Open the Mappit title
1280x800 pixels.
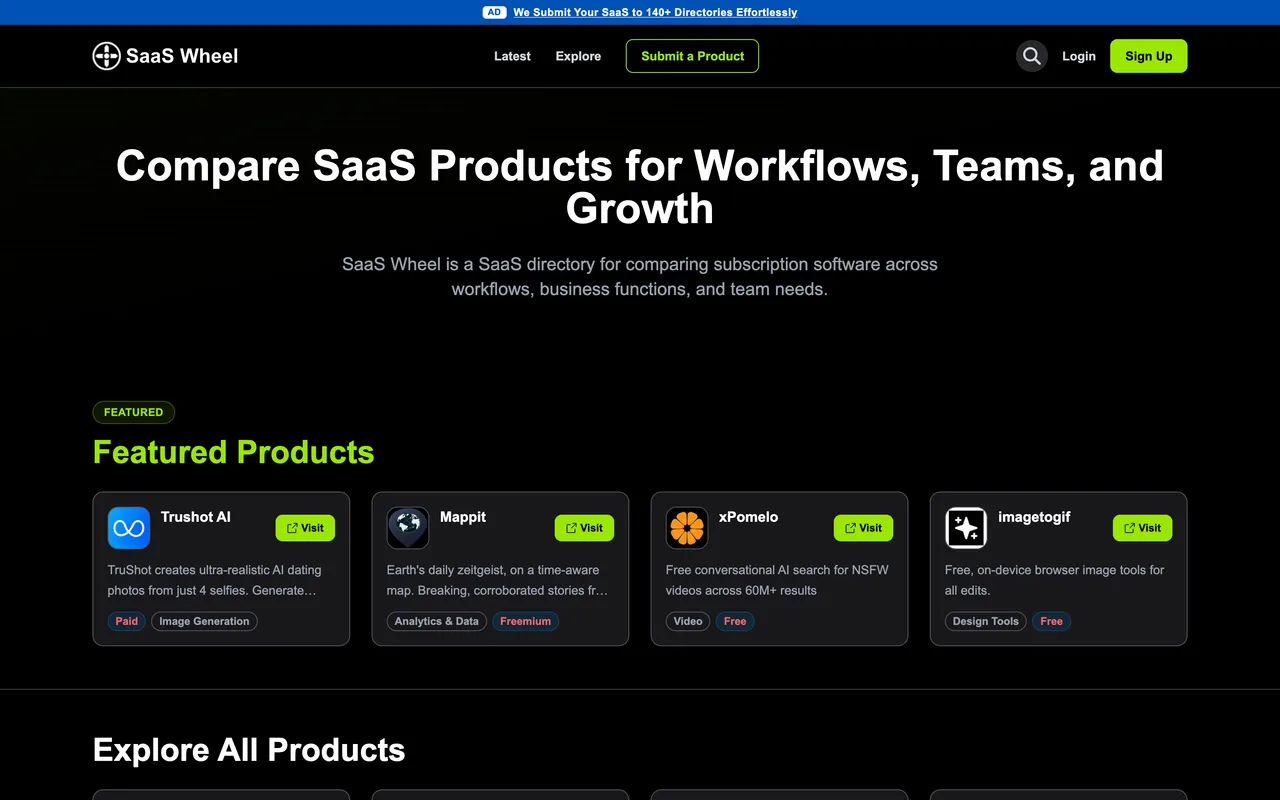463,517
